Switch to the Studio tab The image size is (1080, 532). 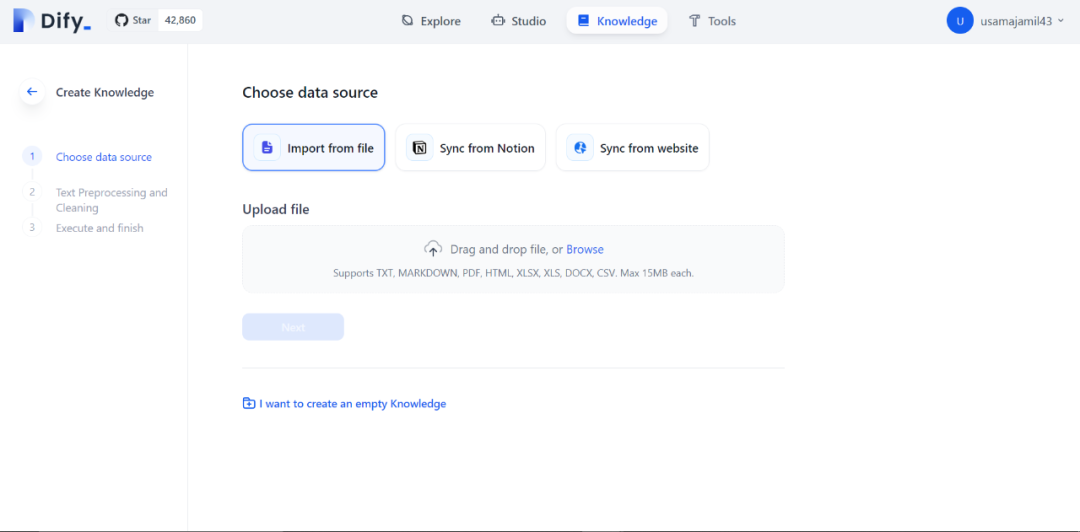tap(518, 21)
